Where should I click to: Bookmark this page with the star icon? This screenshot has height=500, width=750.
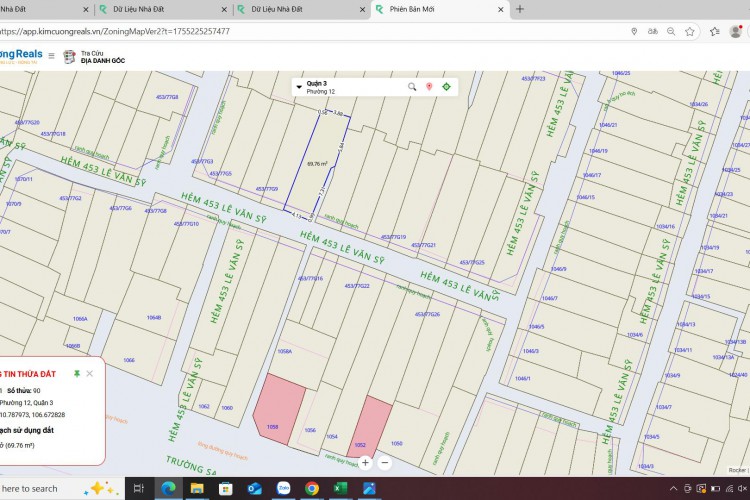tap(690, 31)
